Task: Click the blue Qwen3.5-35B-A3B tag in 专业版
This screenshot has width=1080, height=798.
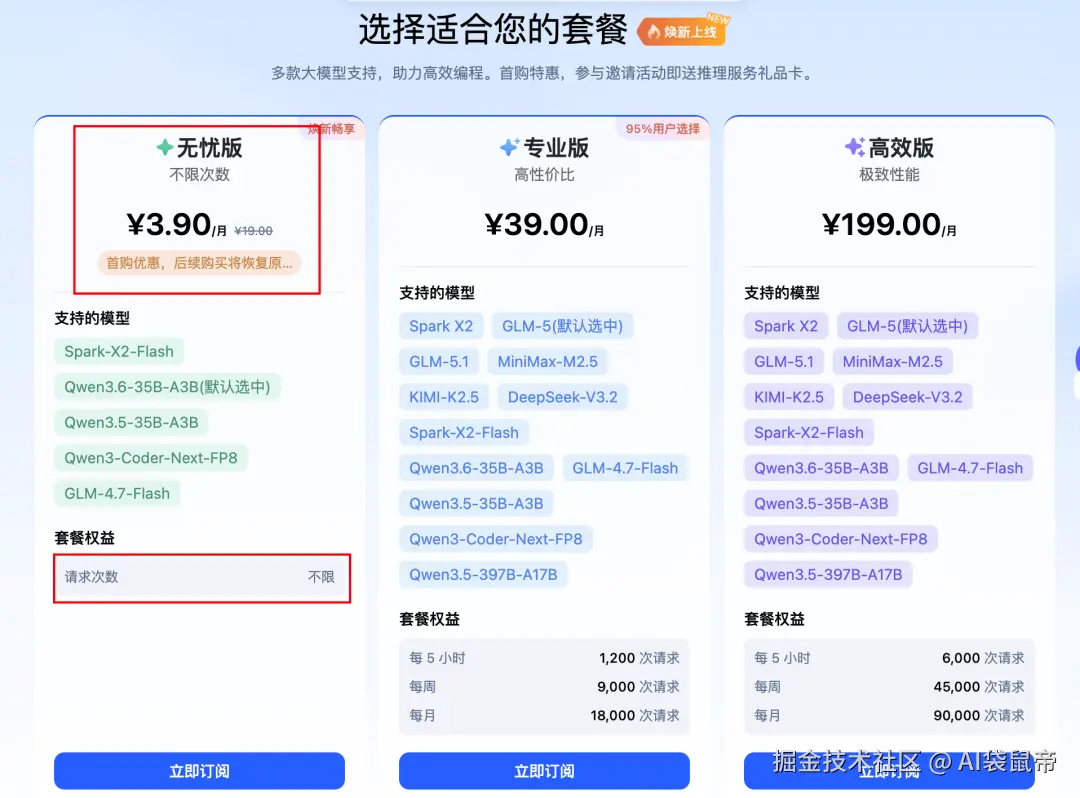Action: 476,504
